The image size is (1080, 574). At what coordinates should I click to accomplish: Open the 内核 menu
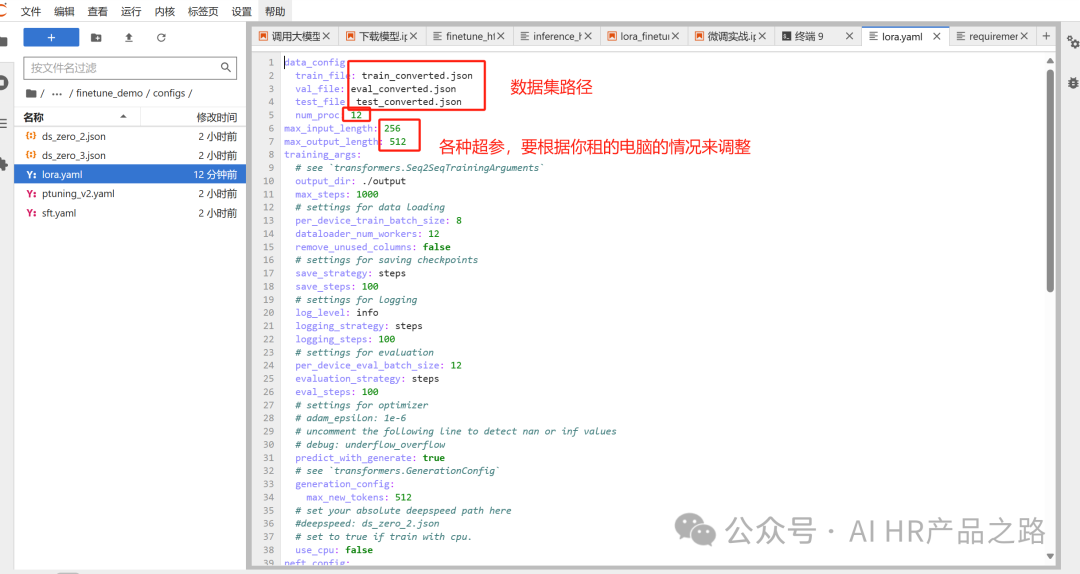pos(165,11)
